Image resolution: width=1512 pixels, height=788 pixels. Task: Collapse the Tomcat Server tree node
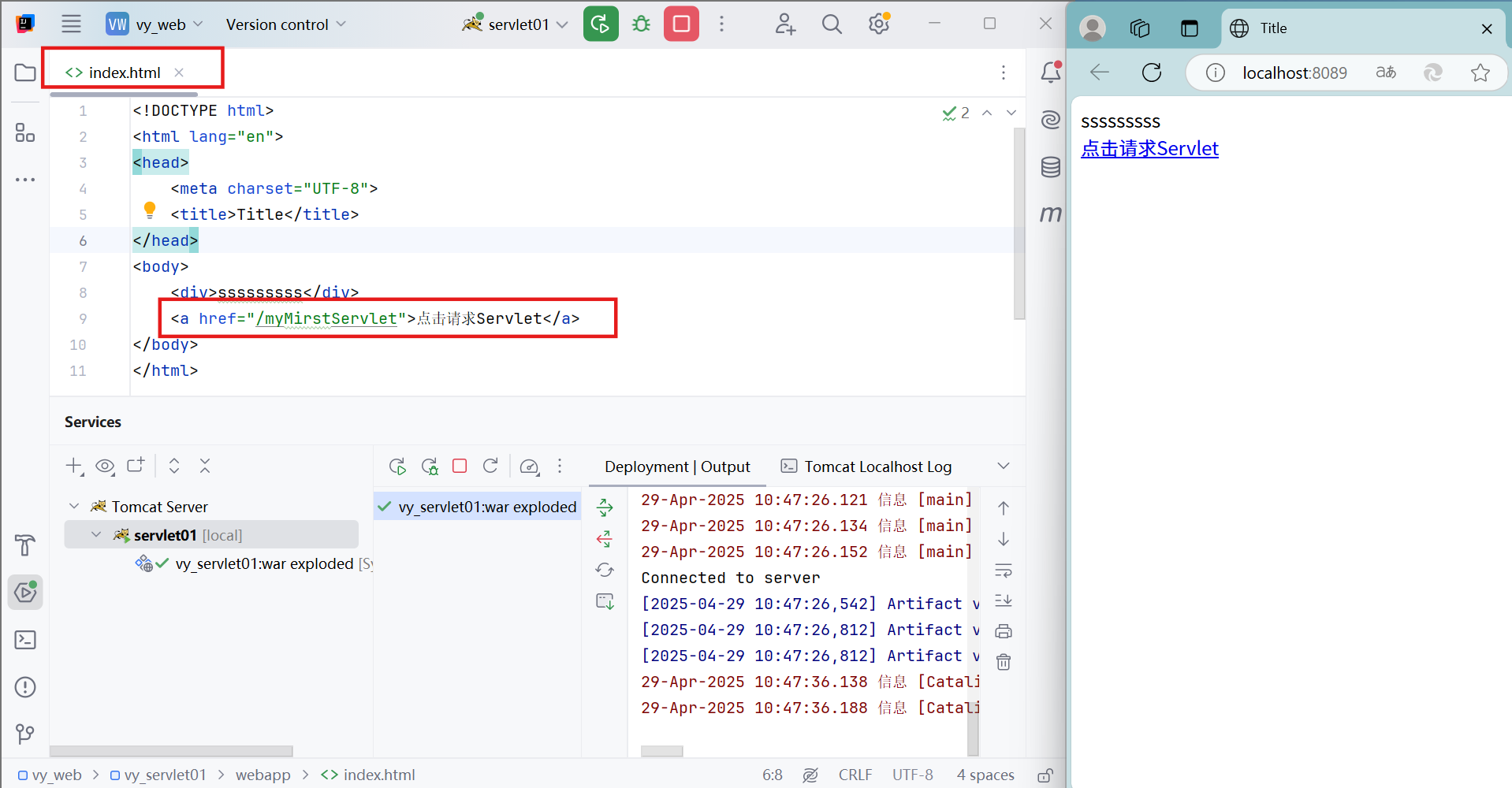pyautogui.click(x=73, y=506)
